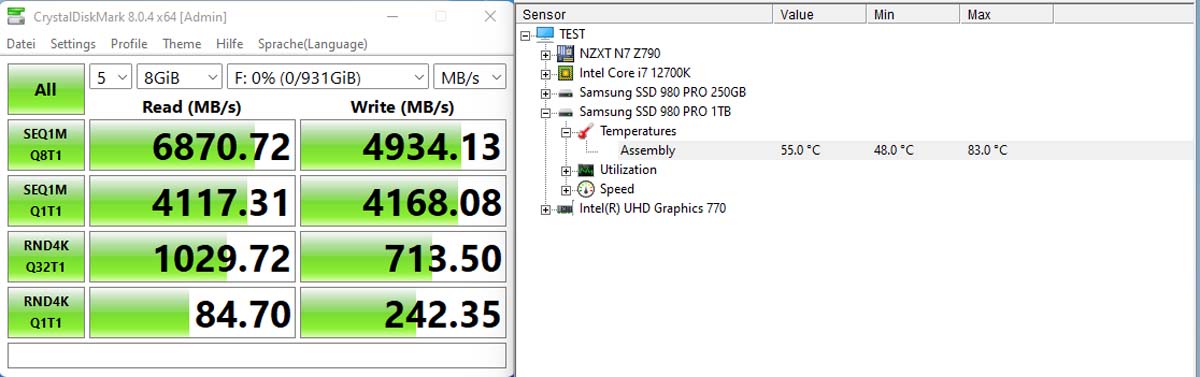The height and width of the screenshot is (377, 1200).
Task: Click the 713.50 random write result
Action: 403,258
